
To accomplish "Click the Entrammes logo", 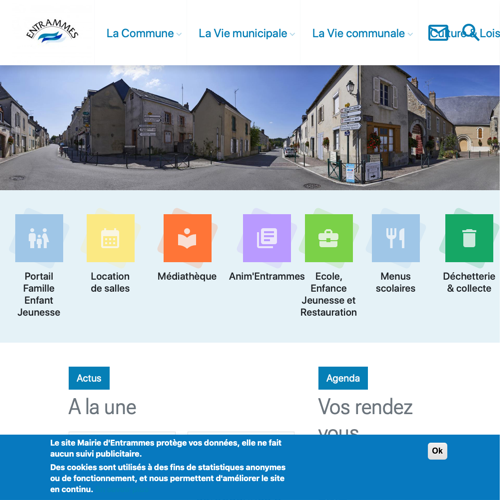I will (52, 32).
